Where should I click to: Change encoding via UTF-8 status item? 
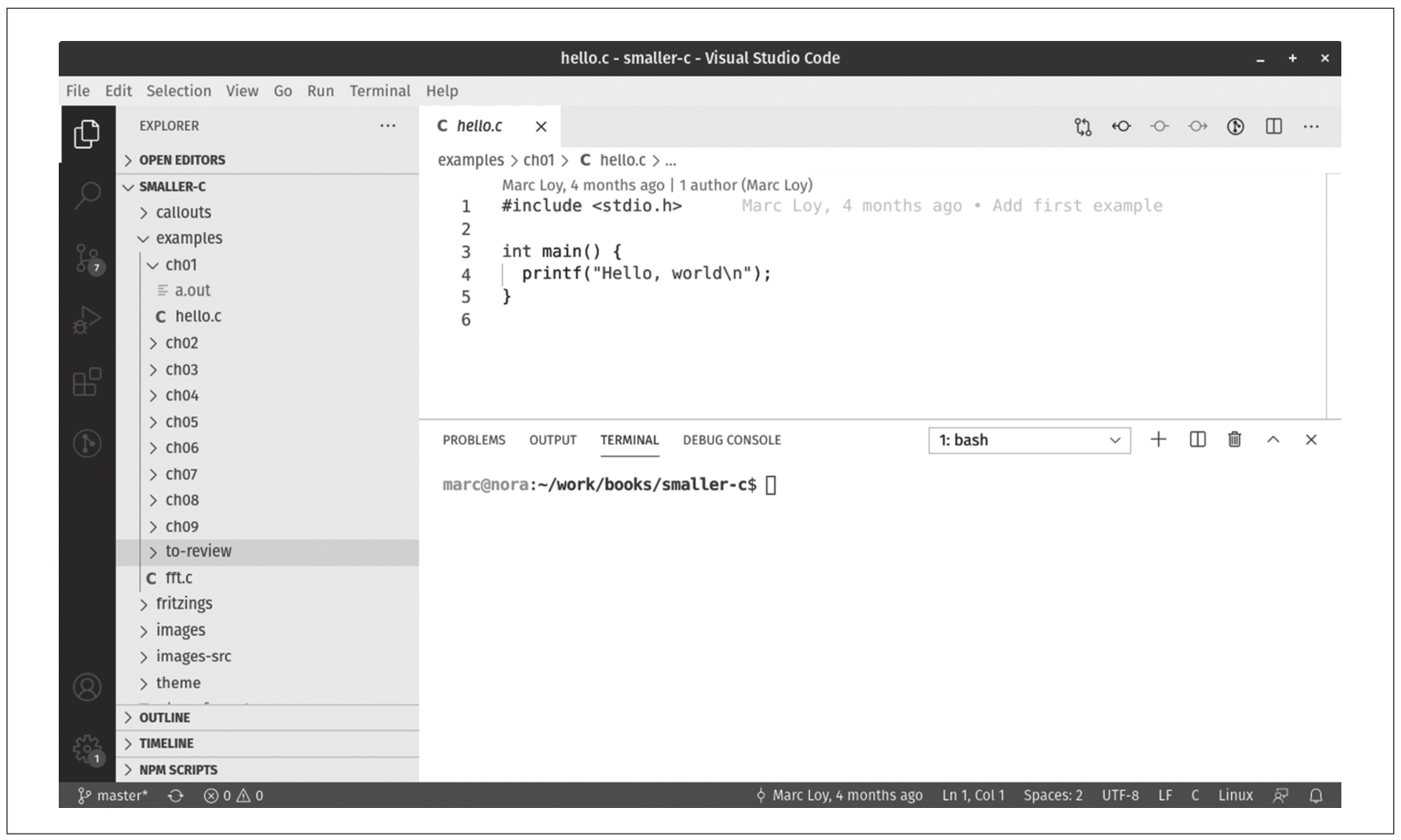tap(1120, 796)
